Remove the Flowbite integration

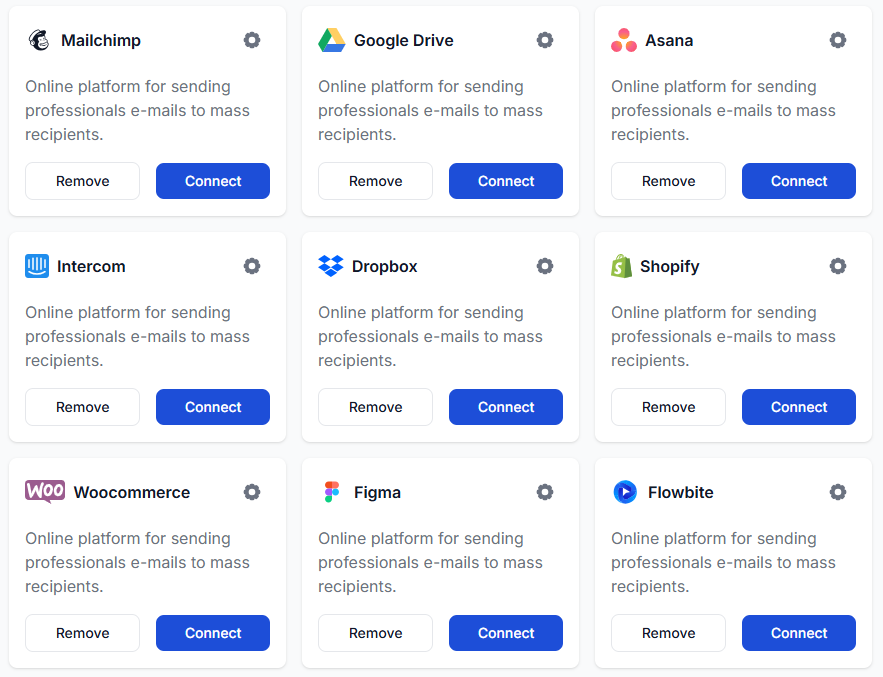coord(668,633)
